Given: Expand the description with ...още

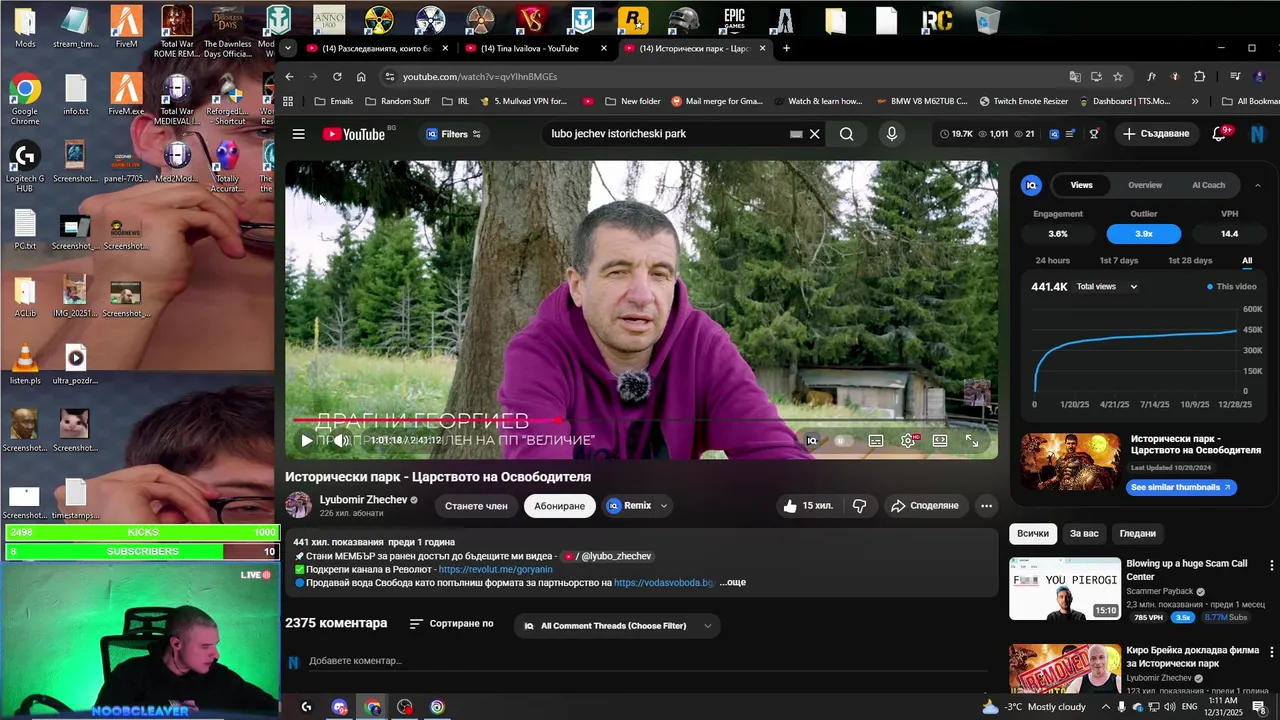Looking at the screenshot, I should tap(733, 582).
